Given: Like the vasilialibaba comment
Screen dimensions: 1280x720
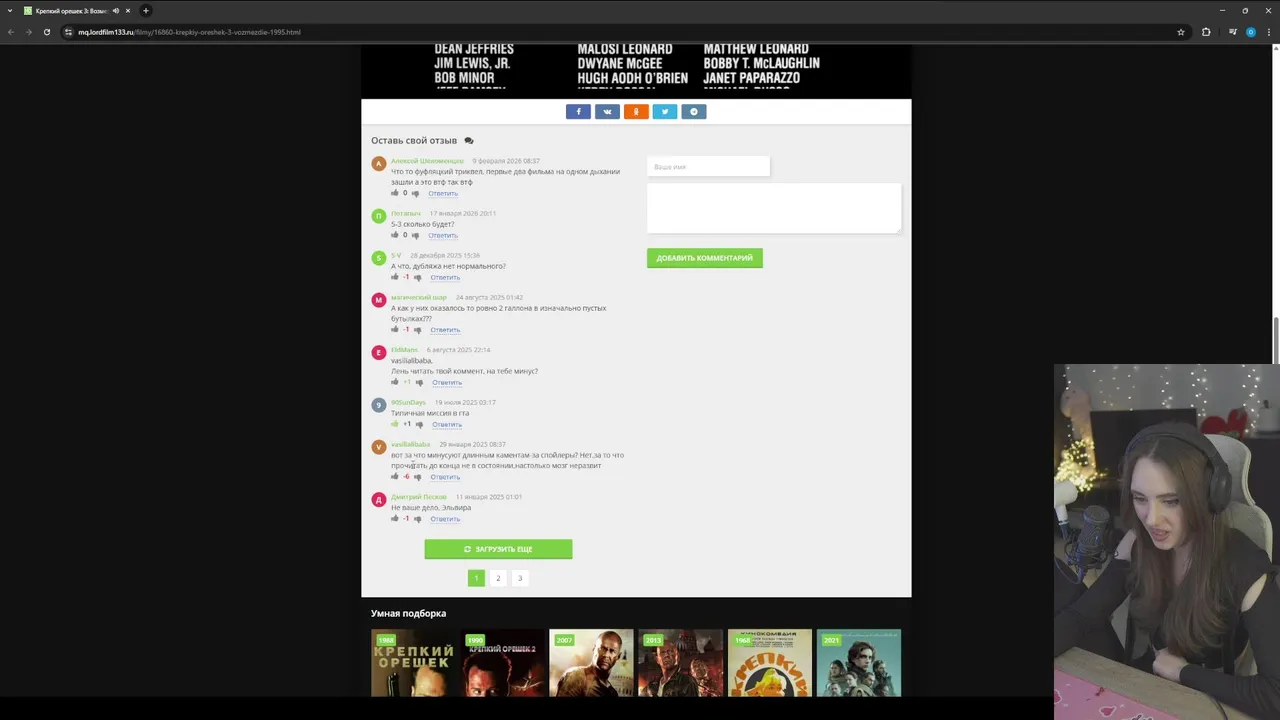Looking at the screenshot, I should pos(395,476).
